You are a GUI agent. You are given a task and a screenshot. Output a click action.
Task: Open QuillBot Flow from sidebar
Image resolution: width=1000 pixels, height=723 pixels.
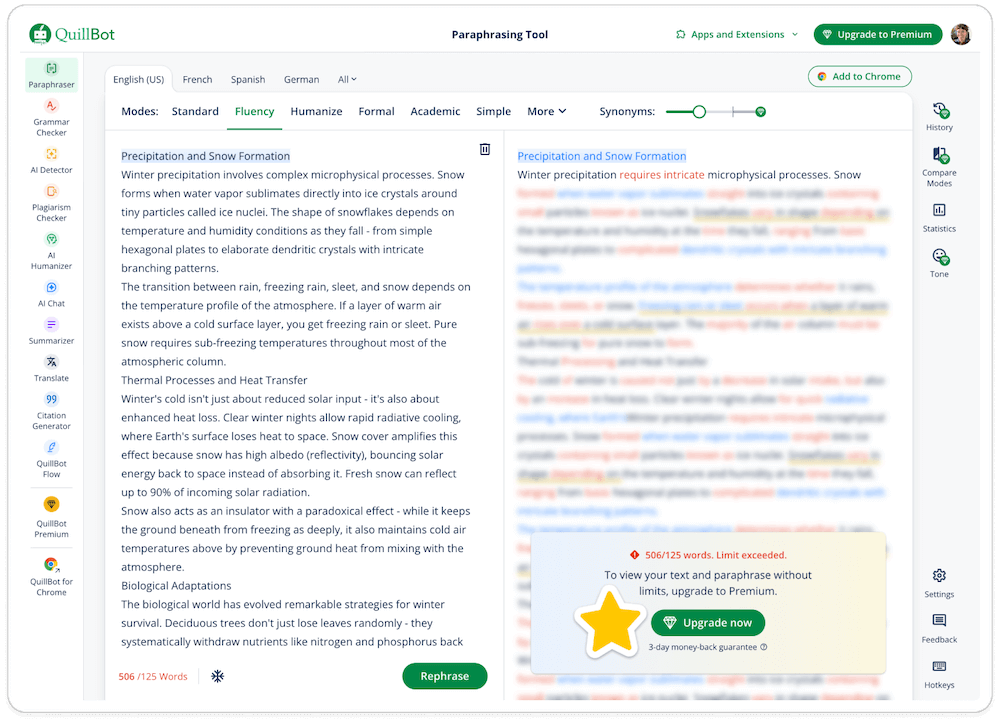click(x=52, y=459)
